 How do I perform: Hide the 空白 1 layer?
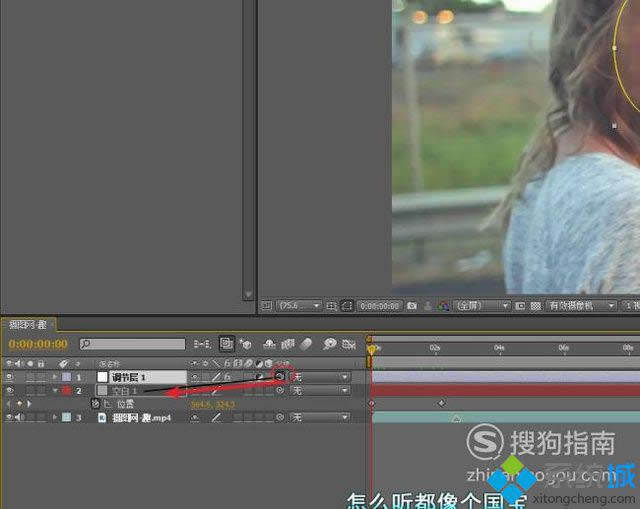9,391
